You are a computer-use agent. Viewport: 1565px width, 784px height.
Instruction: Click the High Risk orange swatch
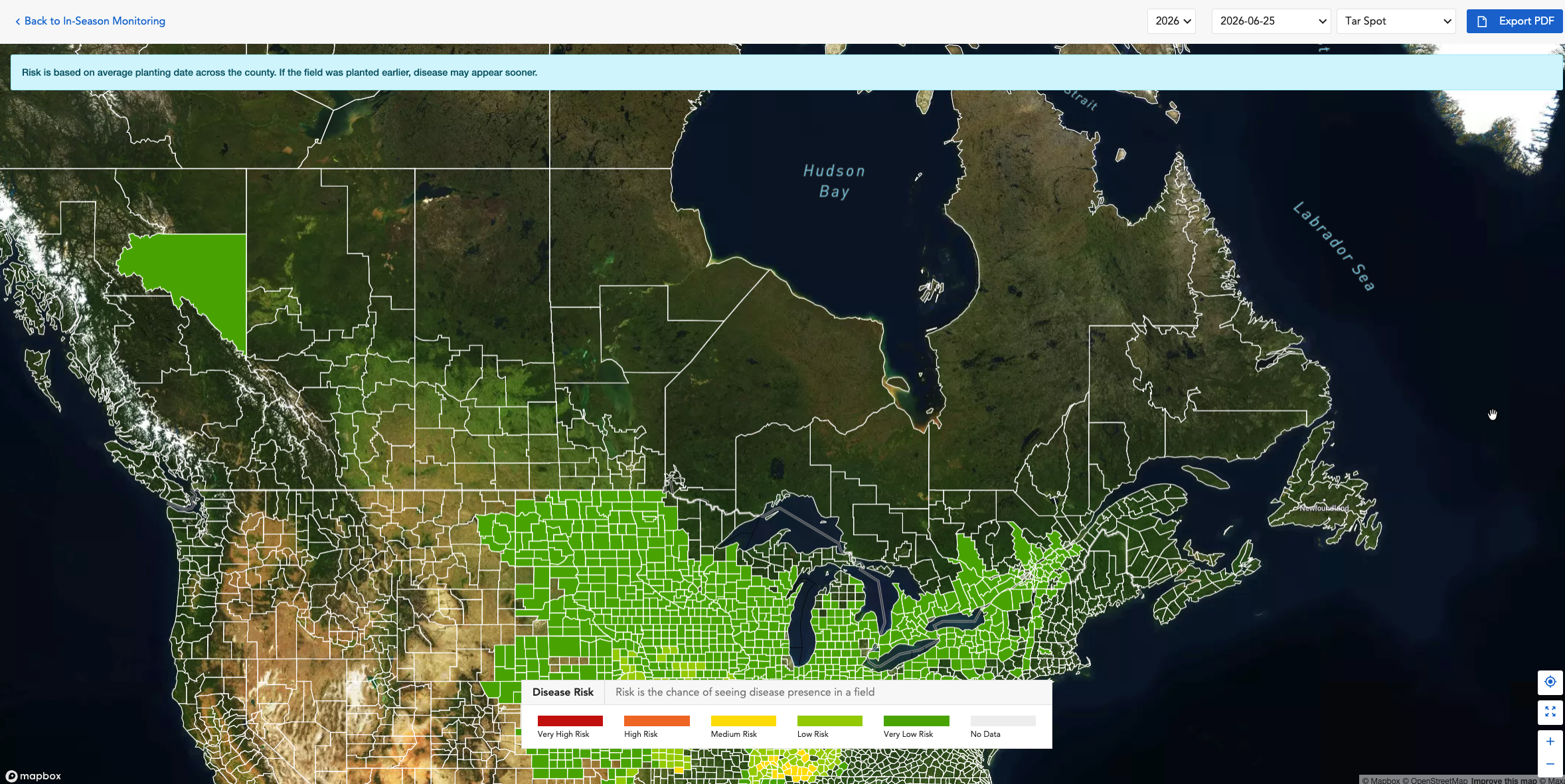tap(657, 721)
